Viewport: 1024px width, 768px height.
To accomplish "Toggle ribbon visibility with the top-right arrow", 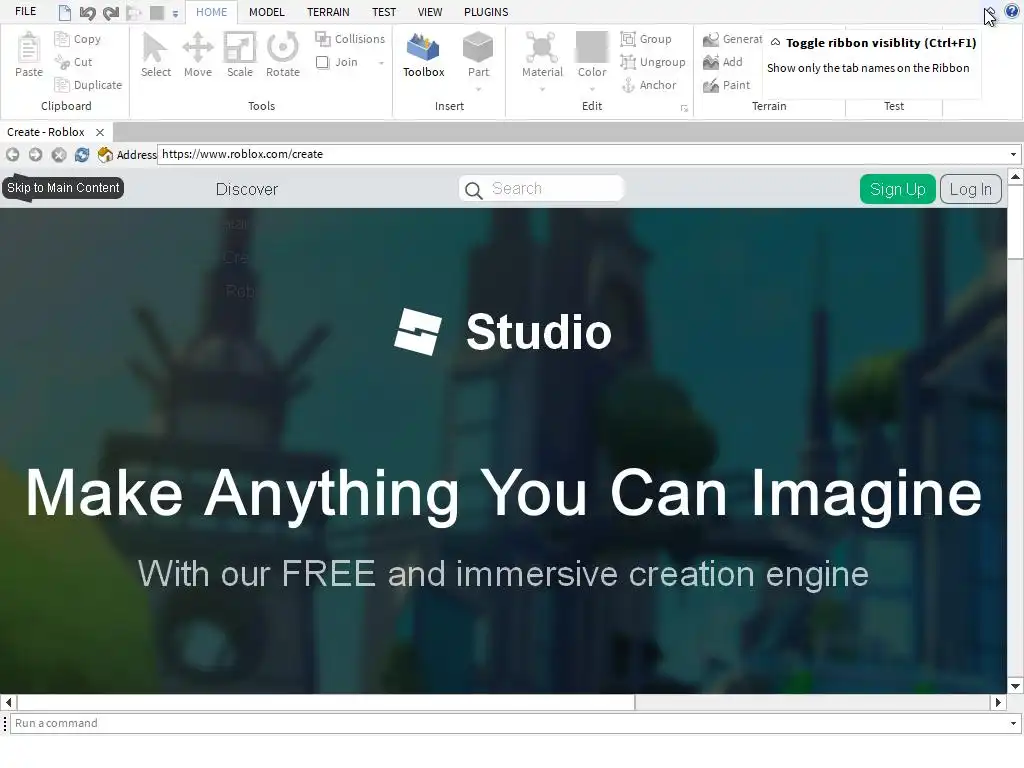I will [x=989, y=12].
